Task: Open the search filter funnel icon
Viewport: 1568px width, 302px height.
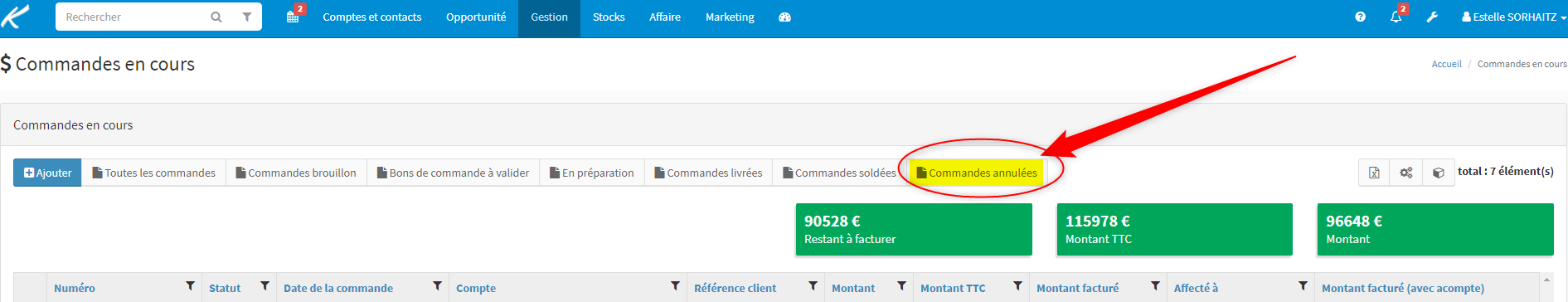Action: pyautogui.click(x=246, y=17)
